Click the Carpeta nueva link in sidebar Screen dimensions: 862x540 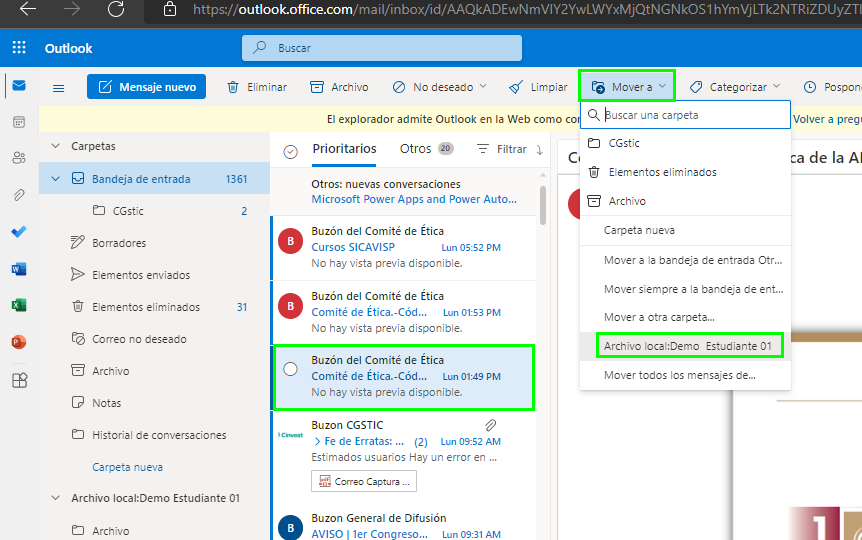pyautogui.click(x=127, y=467)
